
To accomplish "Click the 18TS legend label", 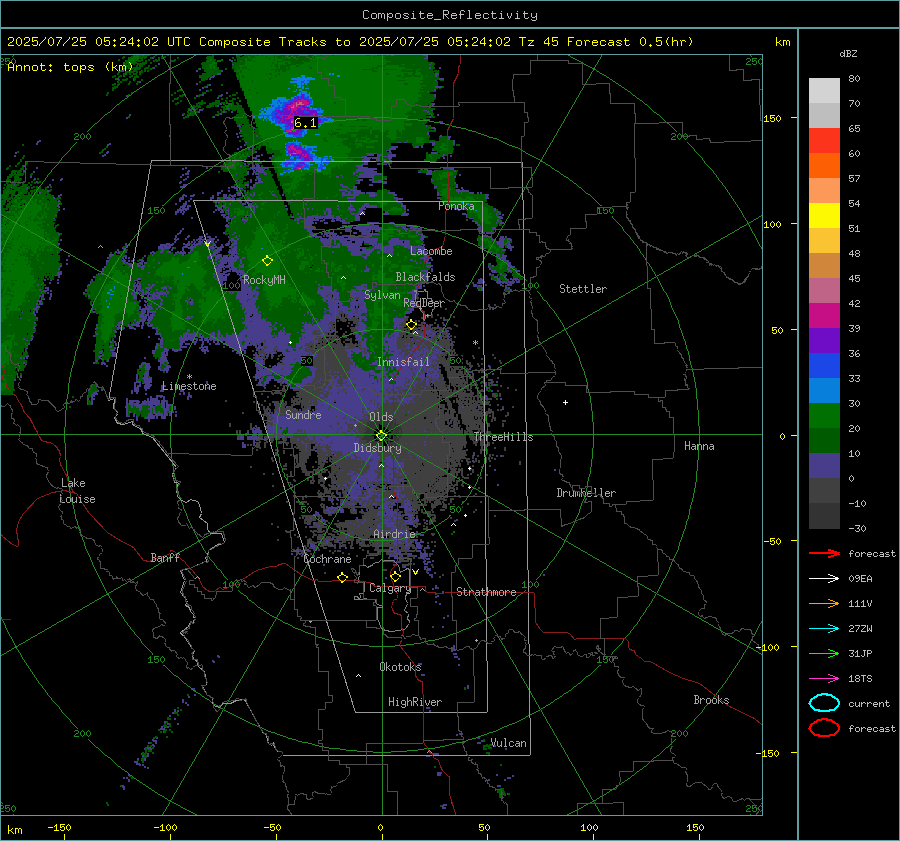I will pyautogui.click(x=860, y=679).
